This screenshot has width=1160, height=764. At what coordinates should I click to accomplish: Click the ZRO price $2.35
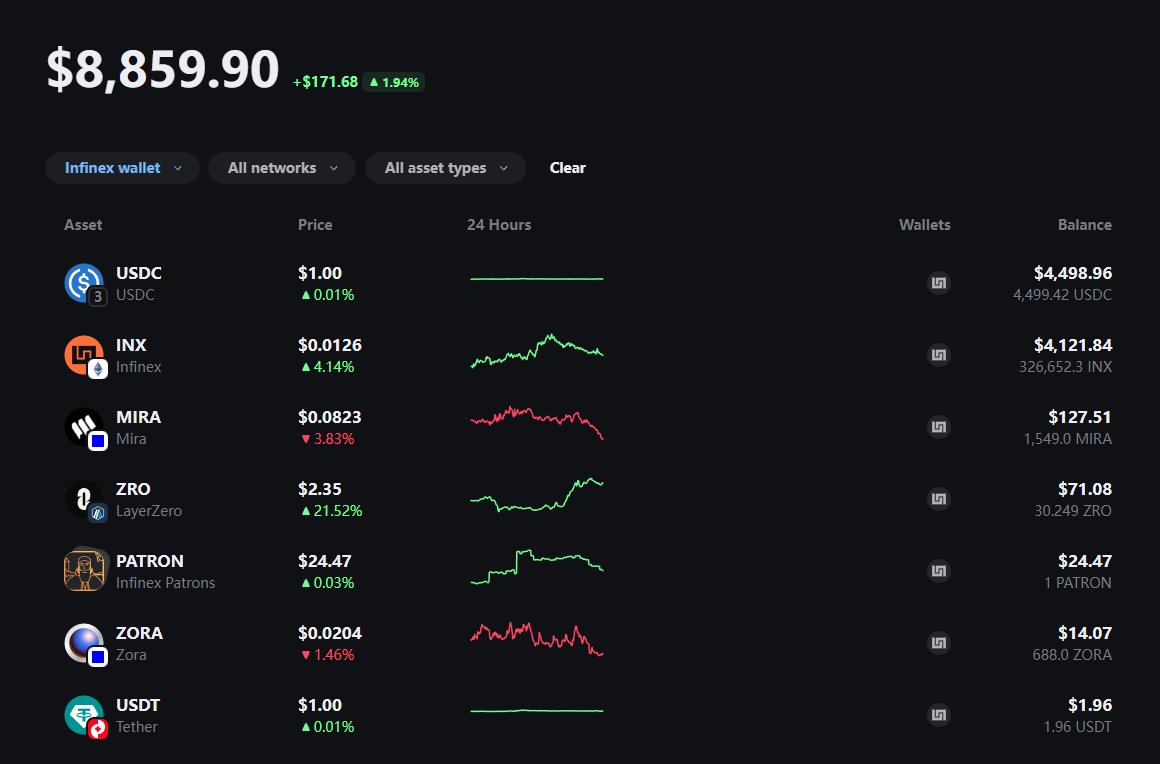320,489
